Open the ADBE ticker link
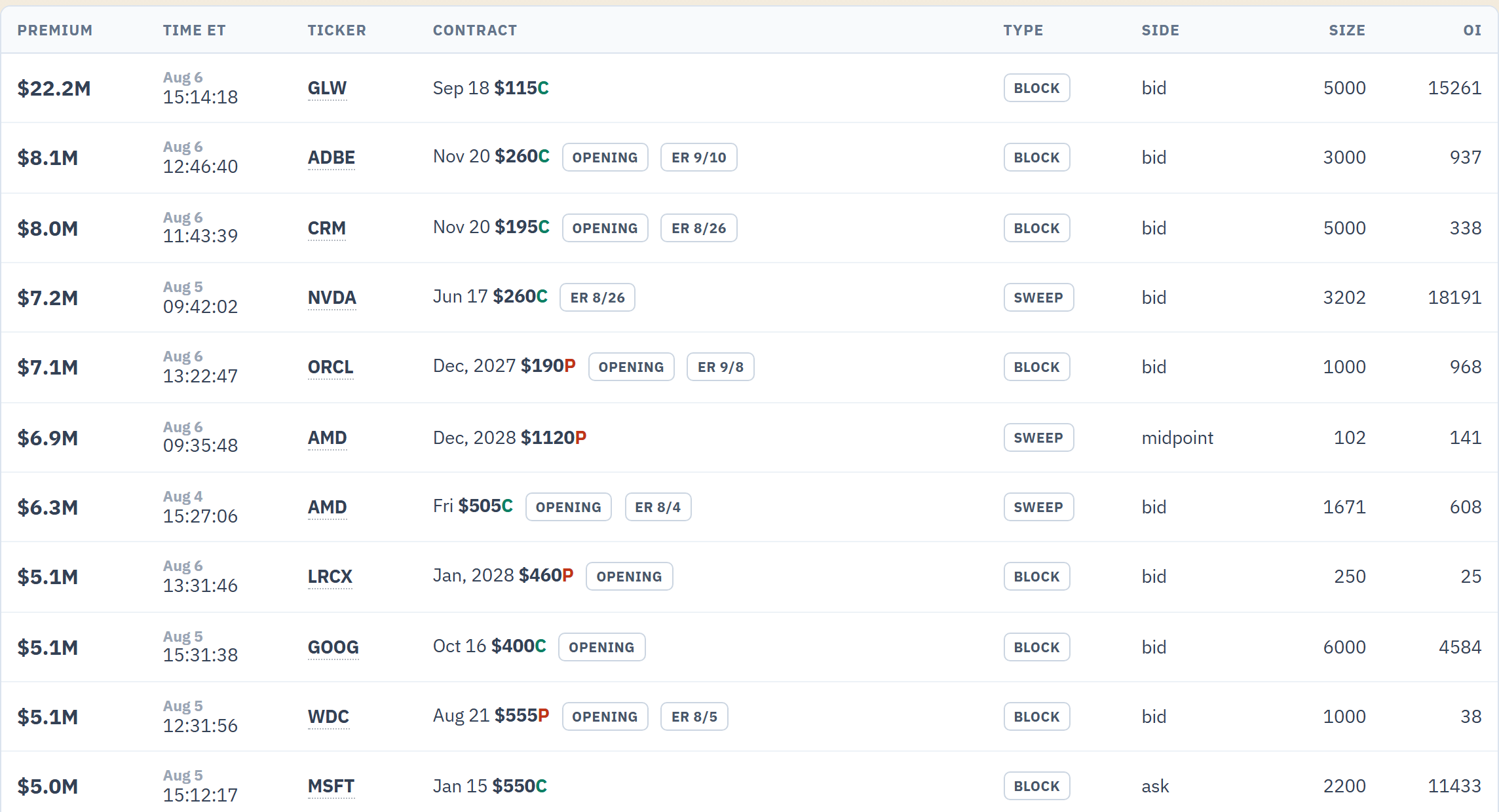 point(332,157)
